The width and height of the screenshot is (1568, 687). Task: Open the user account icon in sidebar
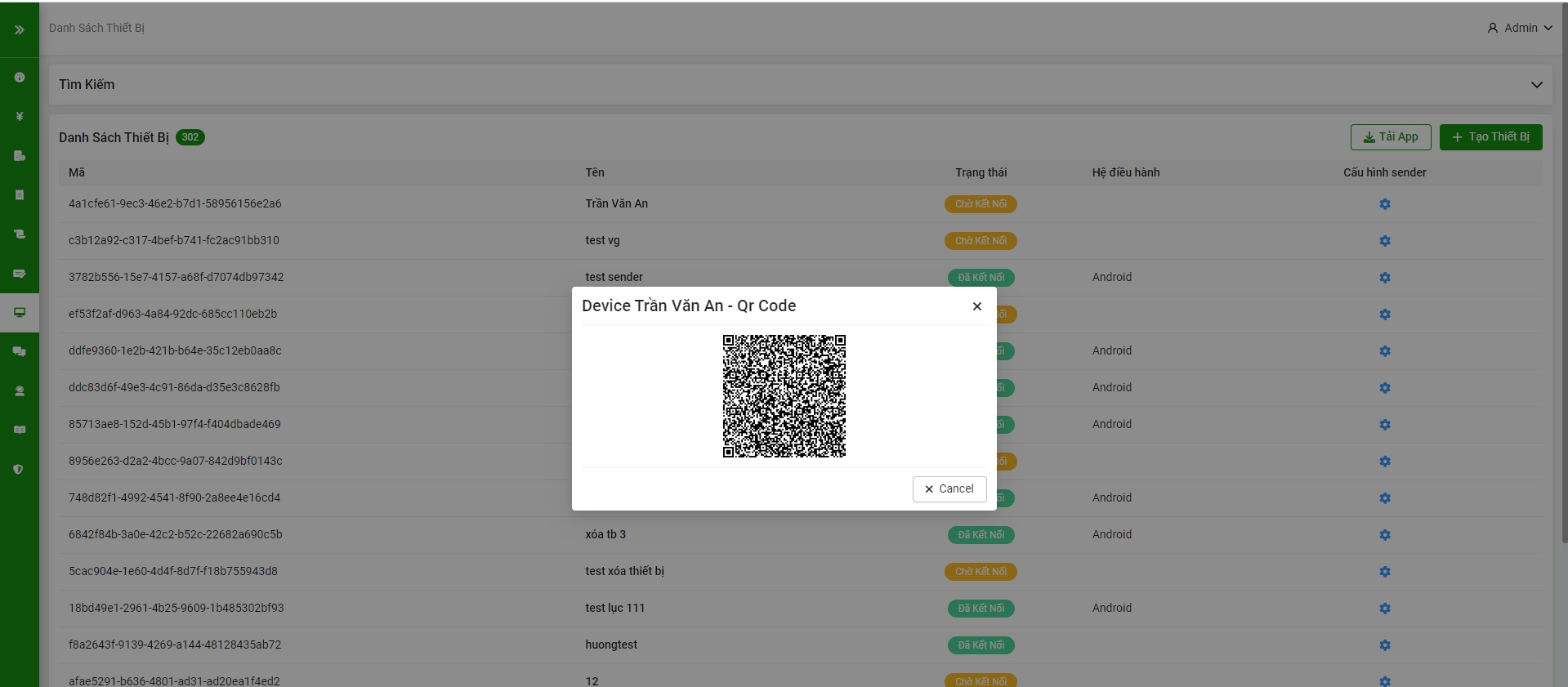click(20, 391)
